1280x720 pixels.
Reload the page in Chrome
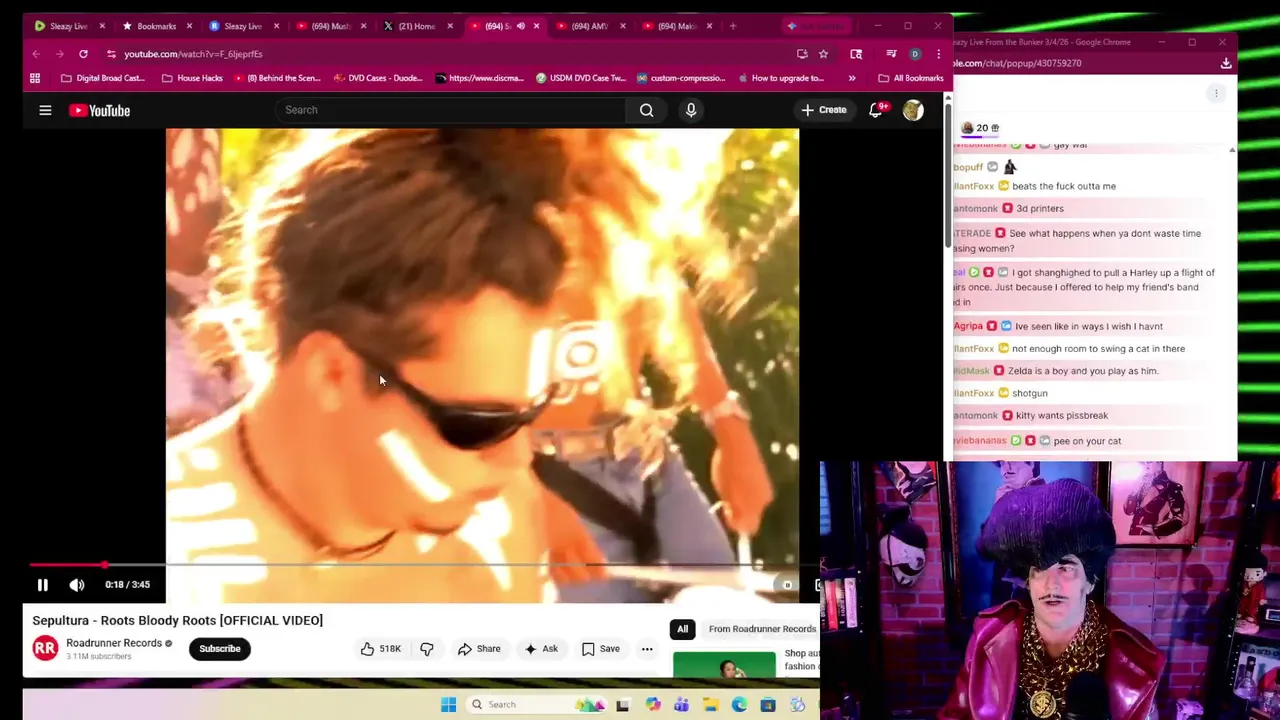(x=83, y=54)
